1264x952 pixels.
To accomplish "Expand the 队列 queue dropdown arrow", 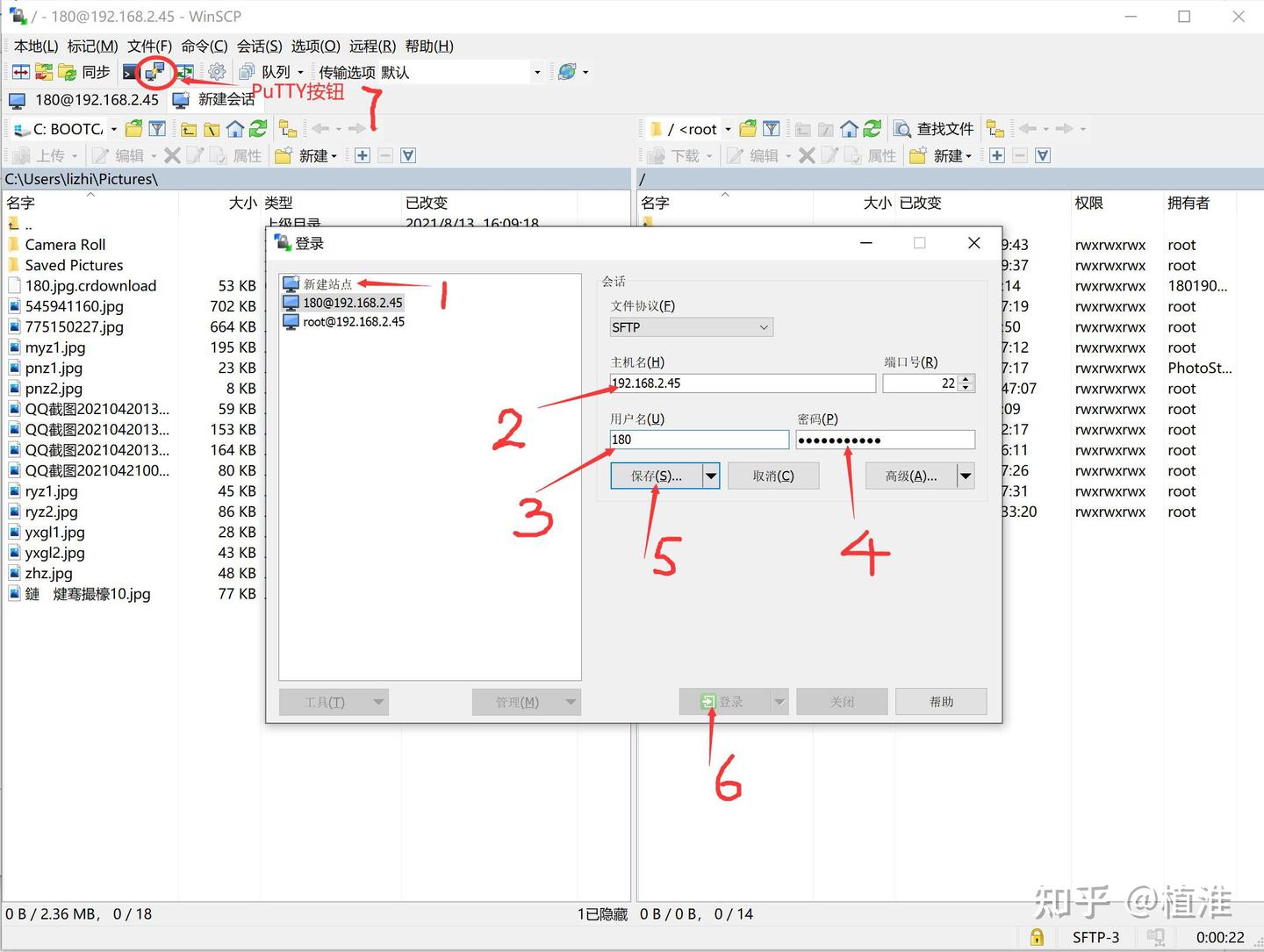I will (300, 72).
